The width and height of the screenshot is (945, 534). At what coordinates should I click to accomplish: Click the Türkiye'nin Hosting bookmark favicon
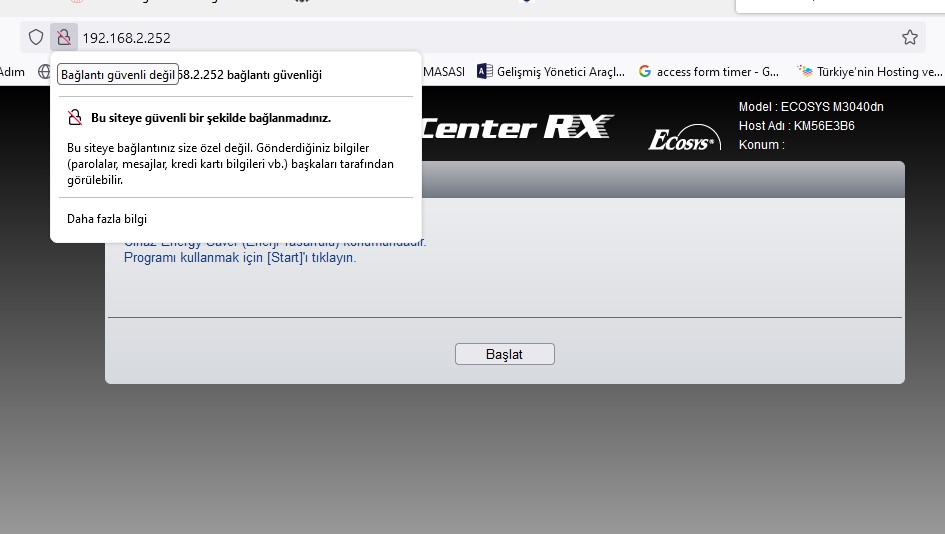click(804, 71)
